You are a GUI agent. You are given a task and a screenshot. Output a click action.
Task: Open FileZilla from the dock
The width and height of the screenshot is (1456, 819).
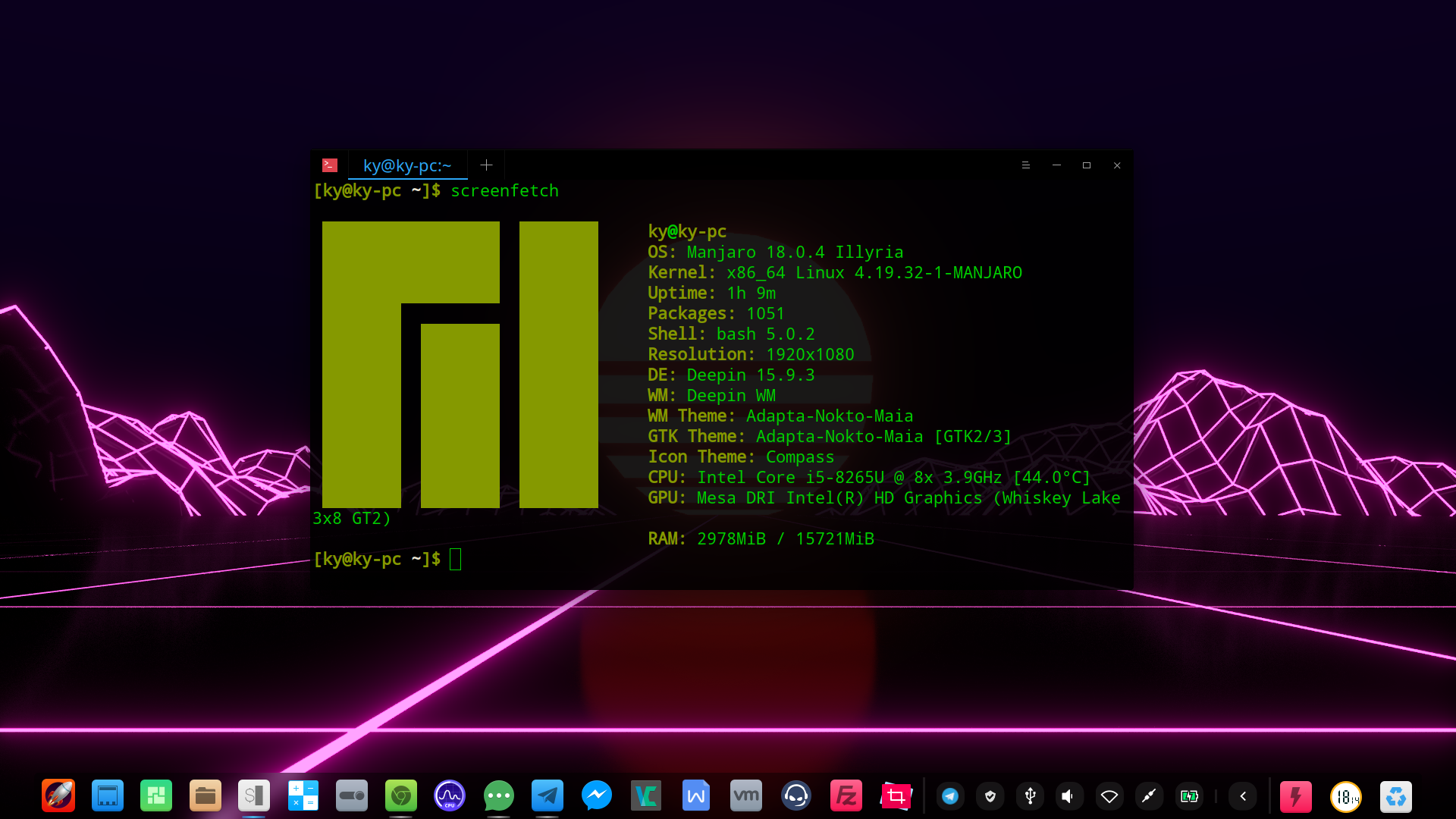click(x=846, y=796)
